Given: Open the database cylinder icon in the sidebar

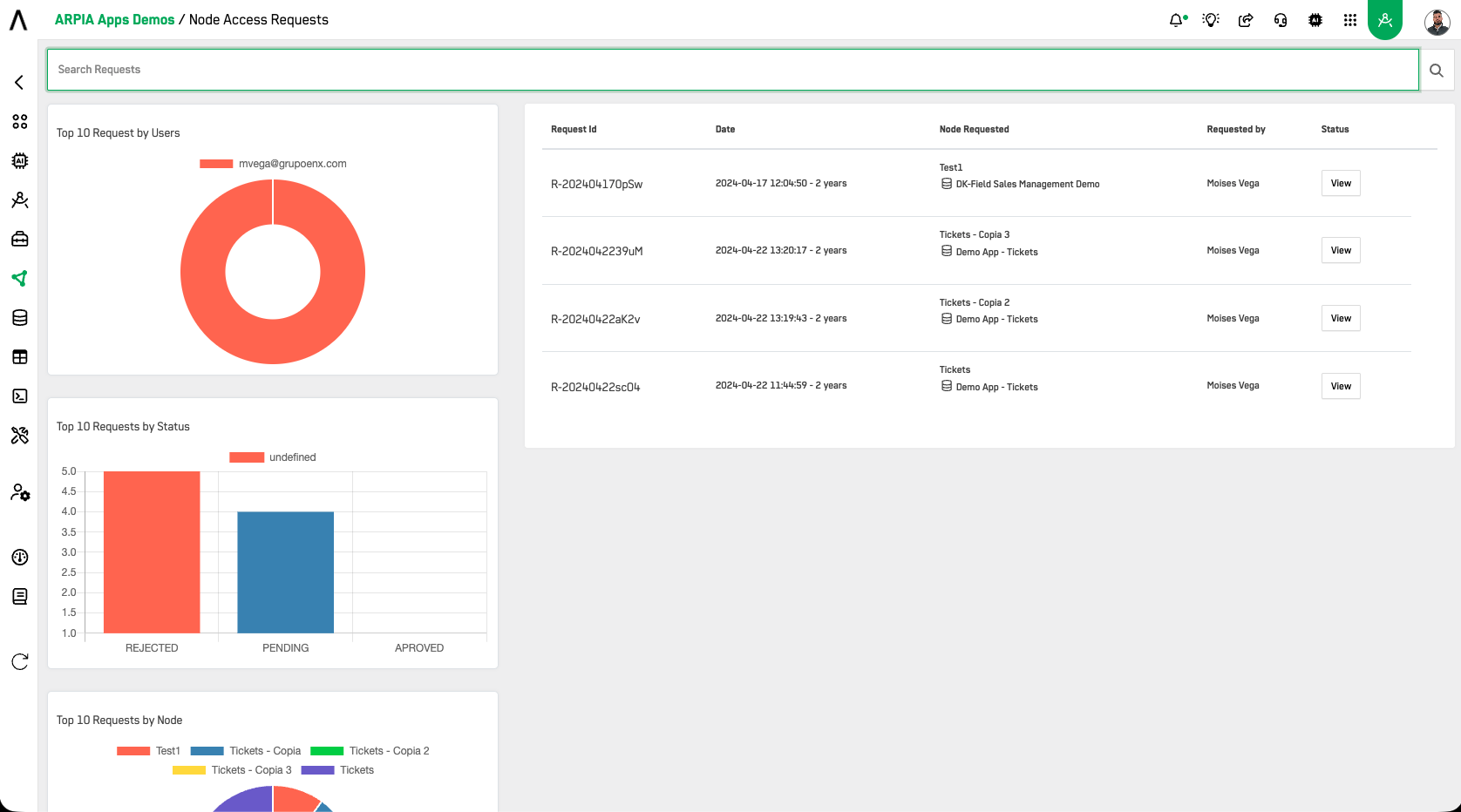Looking at the screenshot, I should coord(20,317).
